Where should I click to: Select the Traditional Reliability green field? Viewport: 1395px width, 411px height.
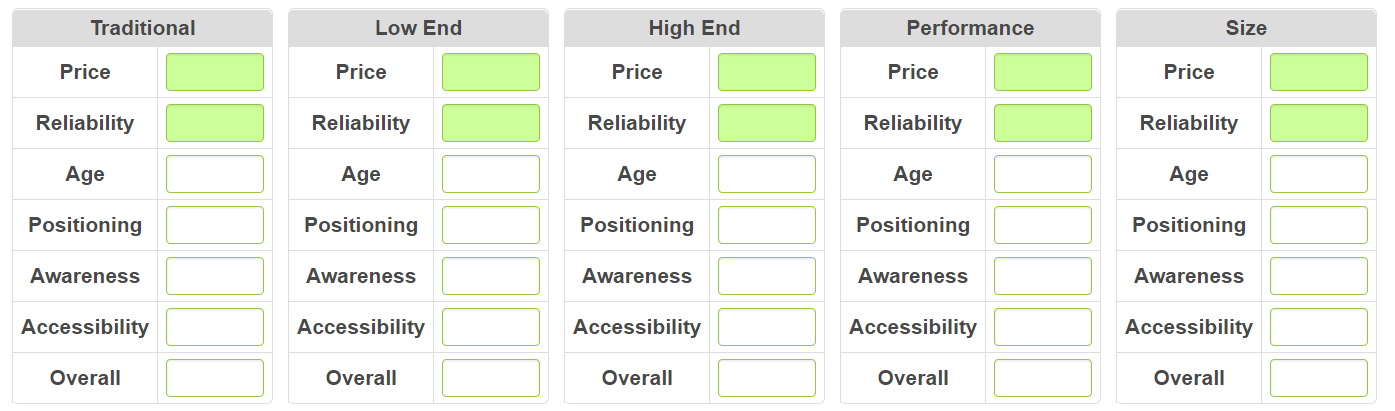215,123
